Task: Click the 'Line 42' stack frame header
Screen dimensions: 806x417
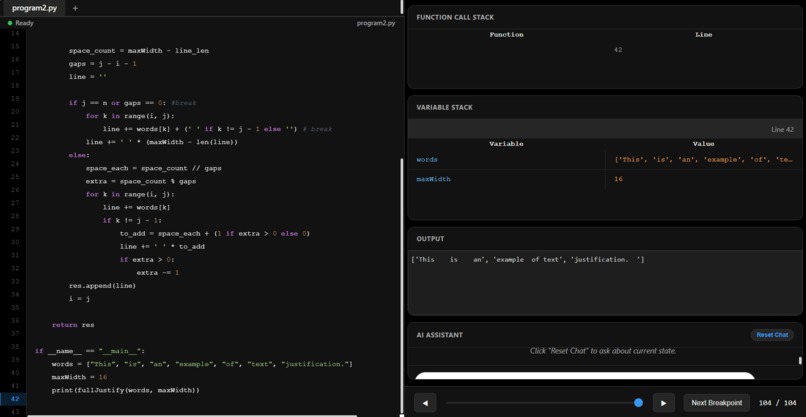Action: [x=605, y=129]
